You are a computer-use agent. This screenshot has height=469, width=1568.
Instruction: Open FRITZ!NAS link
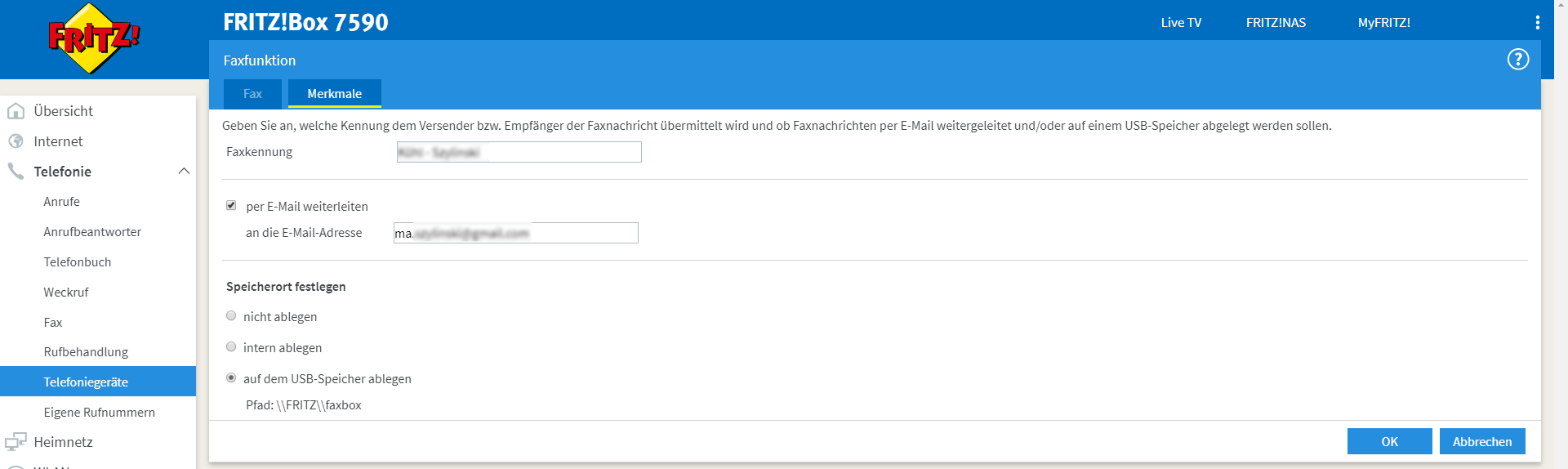point(1276,23)
